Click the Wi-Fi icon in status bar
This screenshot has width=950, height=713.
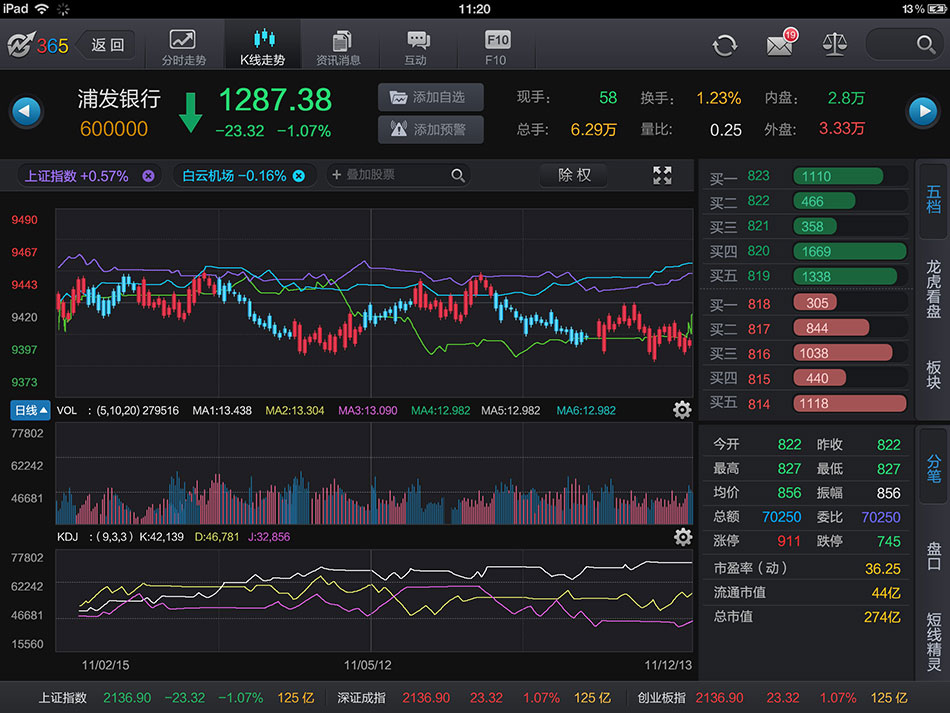coord(41,8)
